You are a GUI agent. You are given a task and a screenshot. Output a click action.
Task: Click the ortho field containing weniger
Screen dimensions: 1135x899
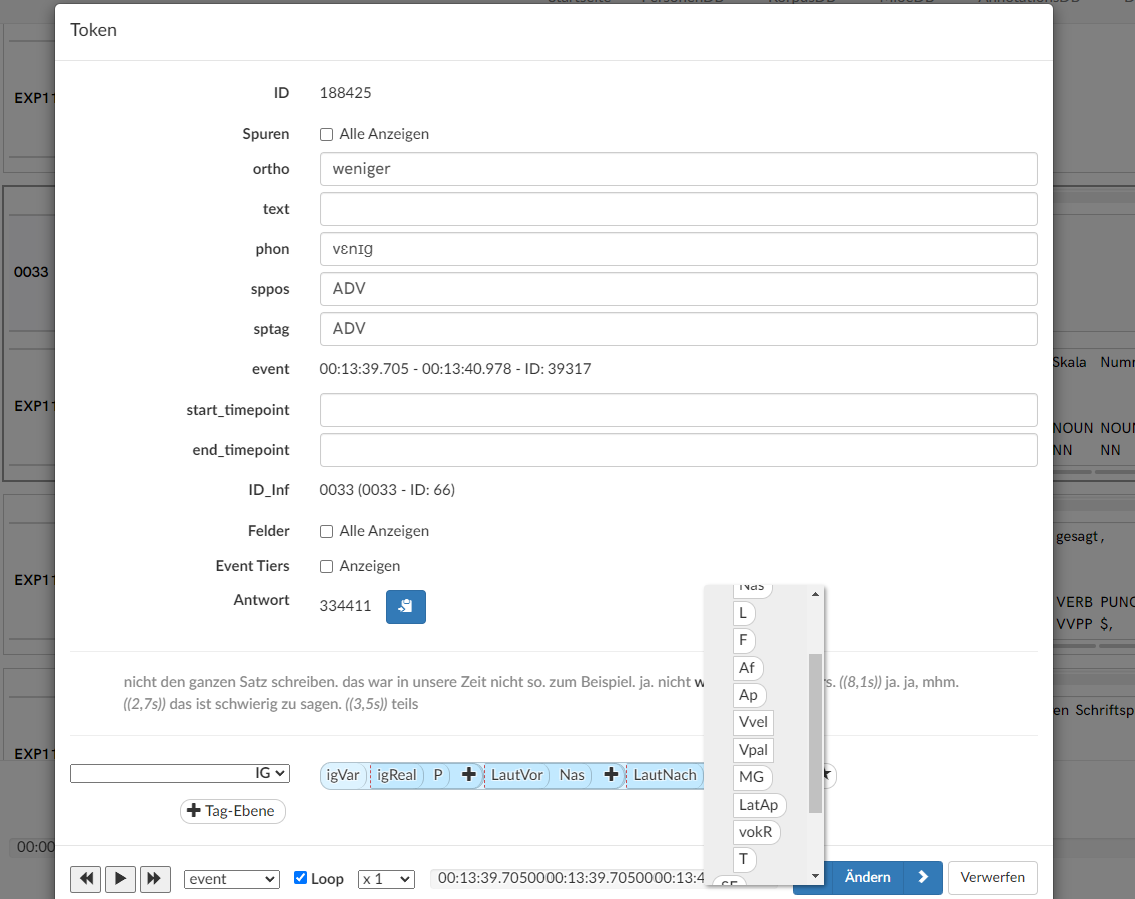click(x=678, y=169)
